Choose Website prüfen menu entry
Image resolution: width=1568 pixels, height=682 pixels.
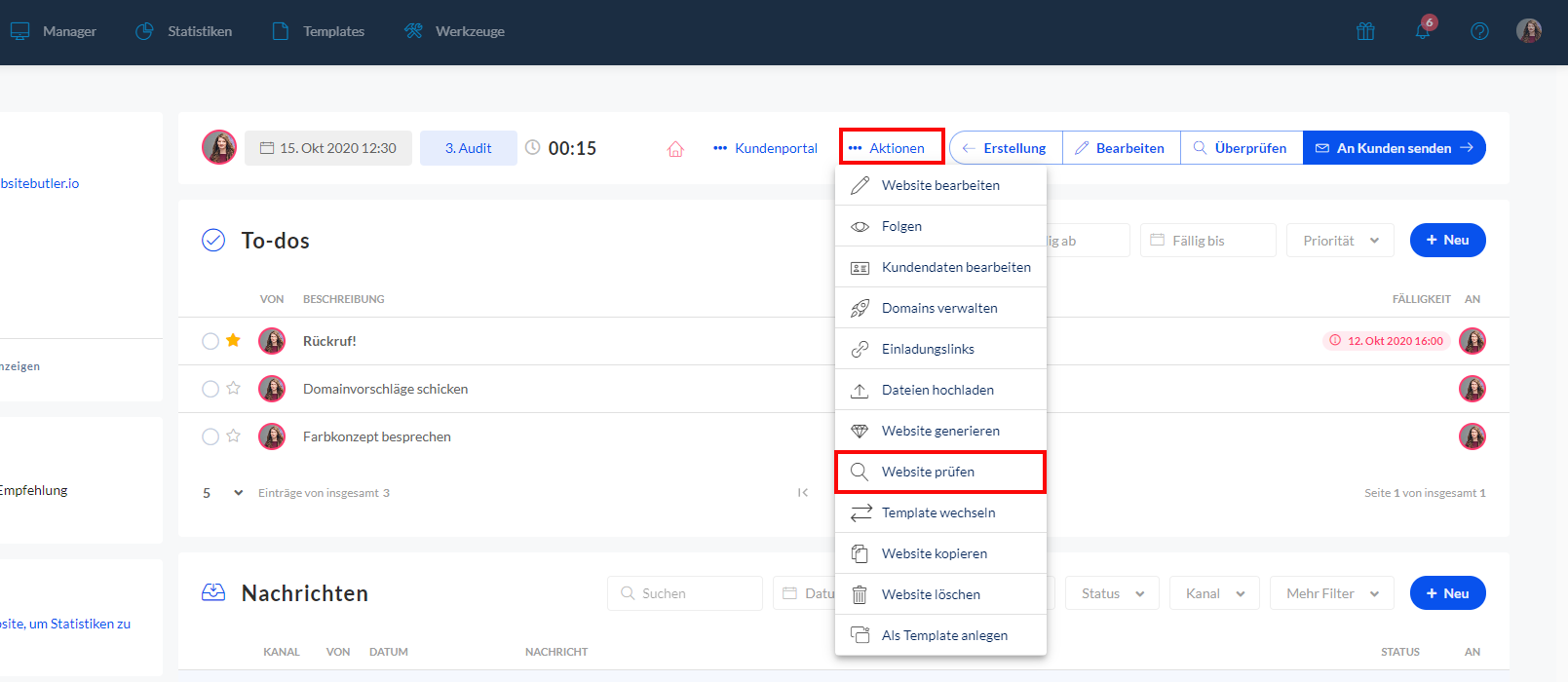tap(940, 472)
